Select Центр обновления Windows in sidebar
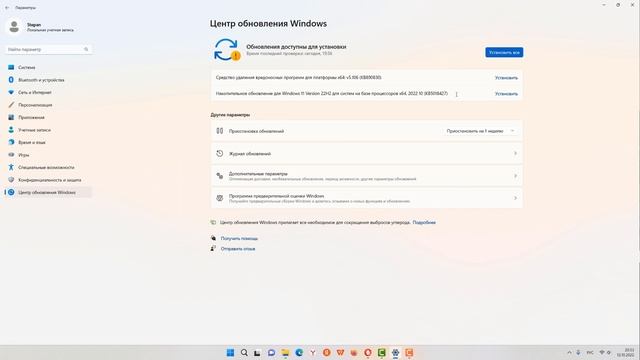The height and width of the screenshot is (360, 640). [48, 192]
